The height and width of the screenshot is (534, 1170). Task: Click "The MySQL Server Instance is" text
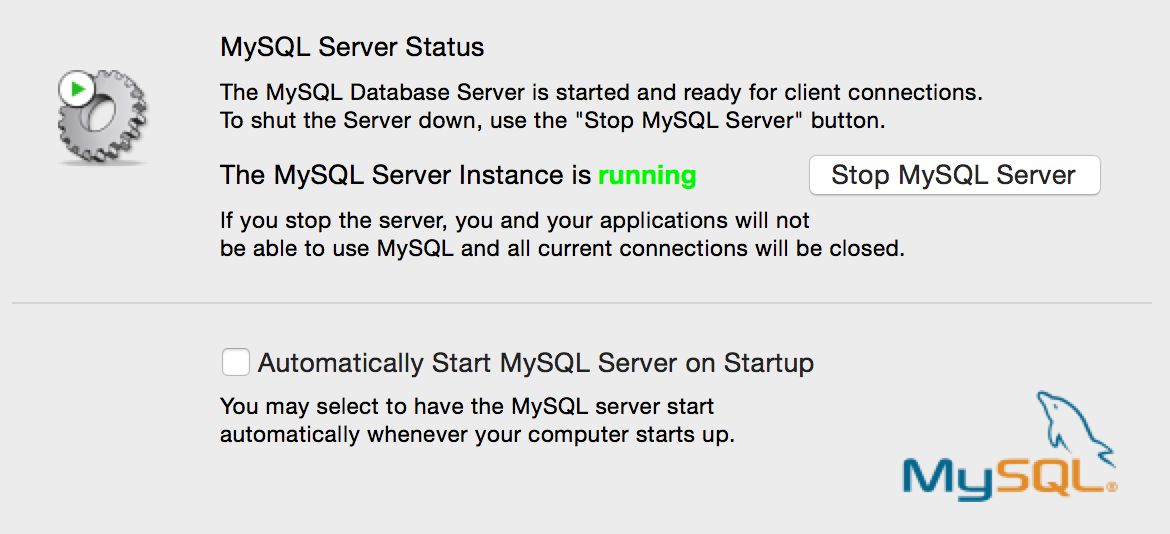pos(406,176)
